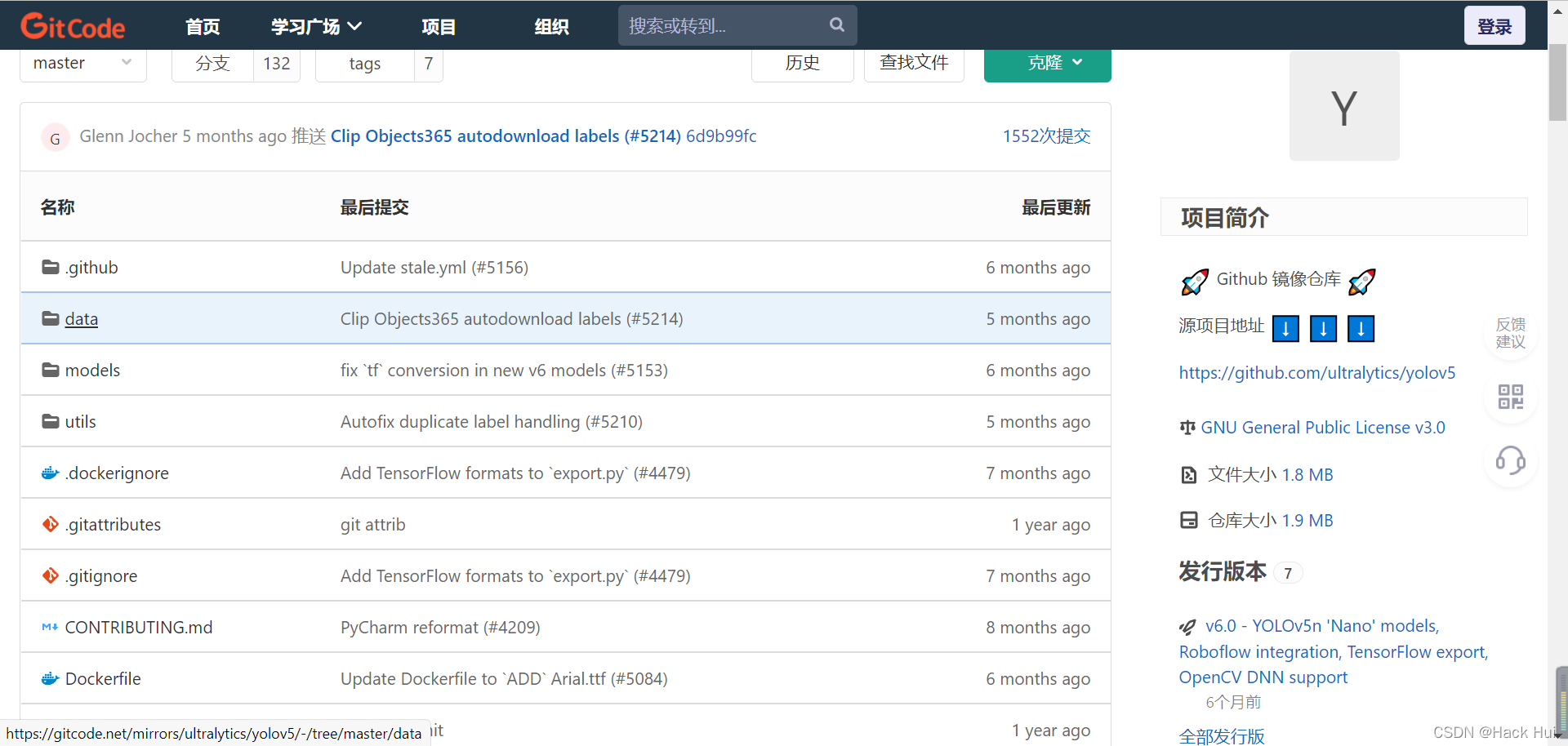The height and width of the screenshot is (746, 1568).
Task: Click the 仓库大小 storage icon
Action: pos(1189,520)
